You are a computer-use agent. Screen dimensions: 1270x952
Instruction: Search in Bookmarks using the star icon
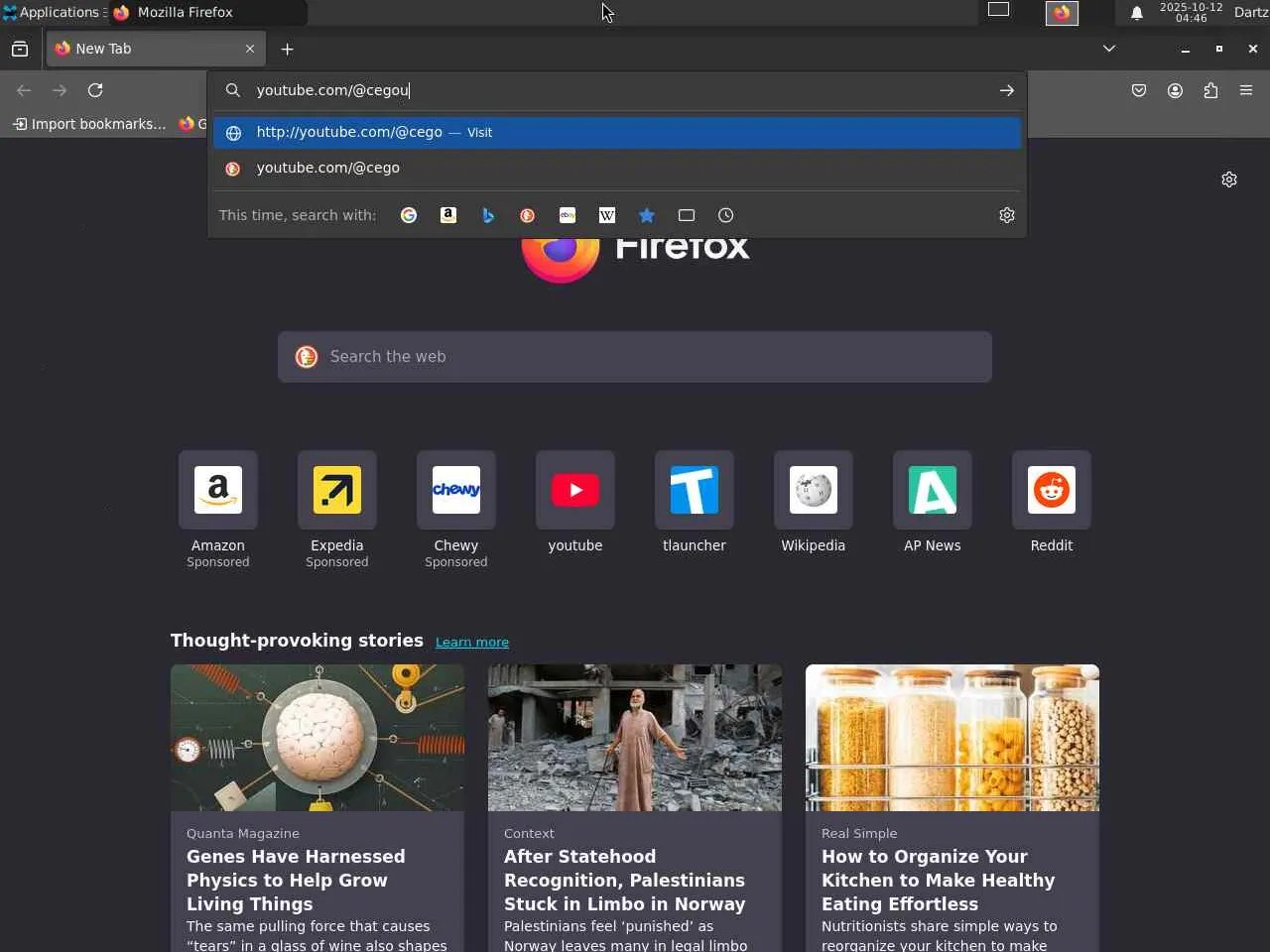coord(647,215)
